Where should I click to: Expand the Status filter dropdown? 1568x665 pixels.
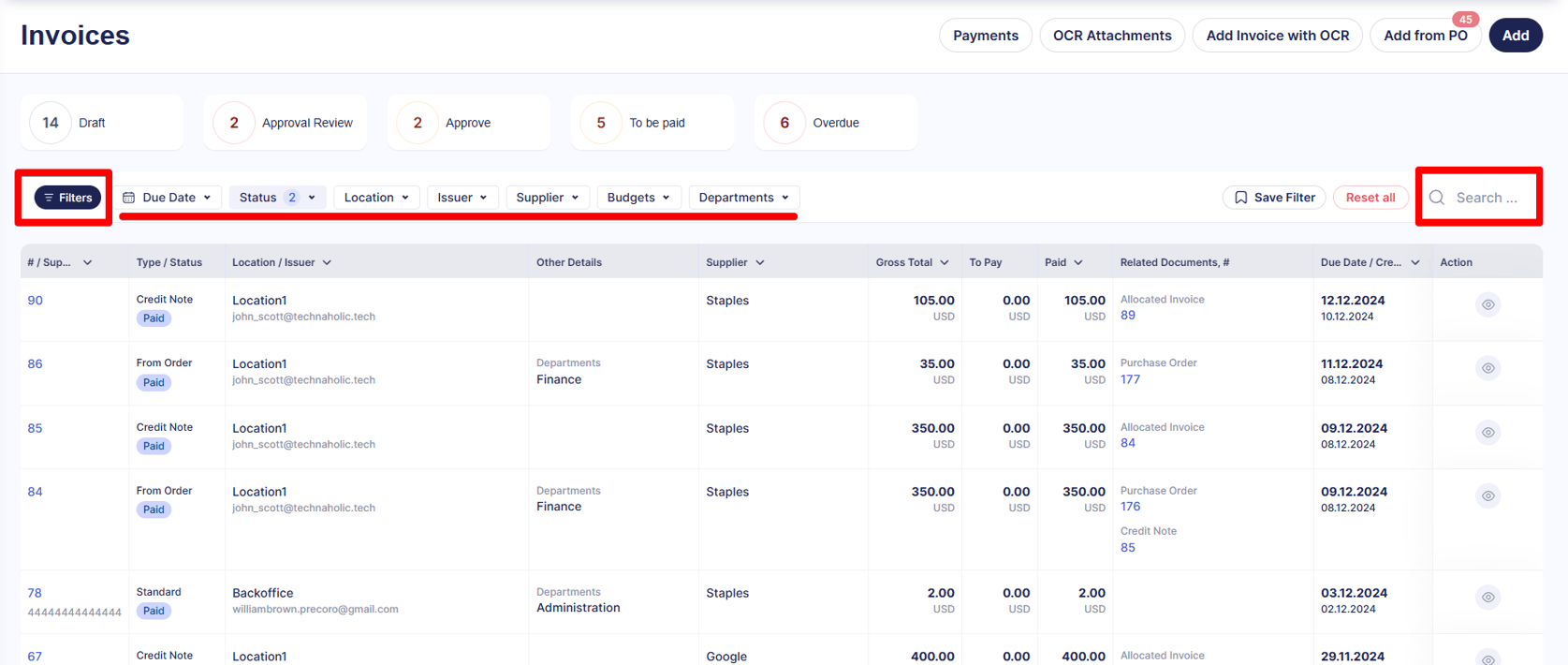coord(277,198)
